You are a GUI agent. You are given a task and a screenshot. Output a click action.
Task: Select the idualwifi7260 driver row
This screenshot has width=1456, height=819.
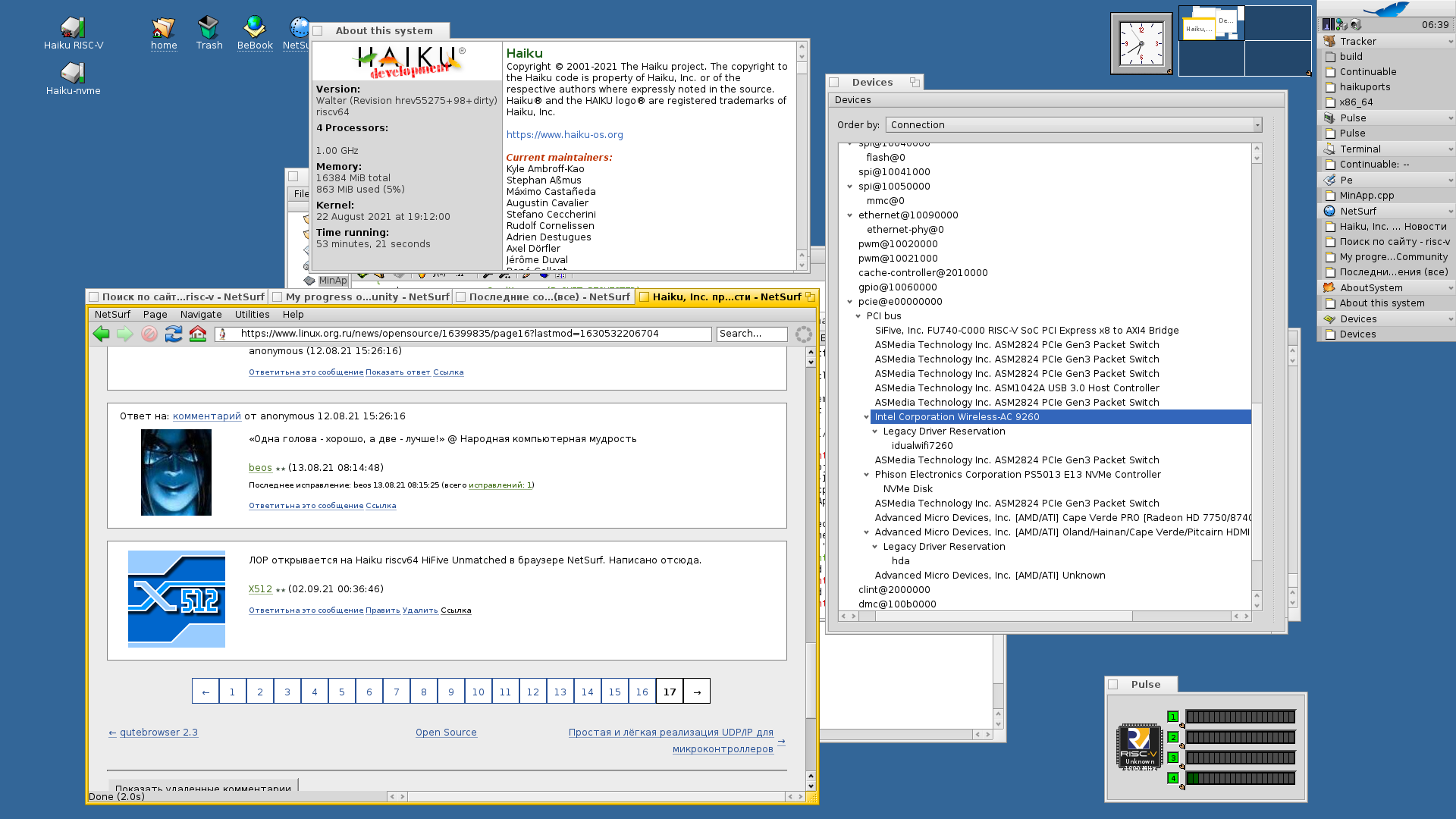[x=922, y=446]
